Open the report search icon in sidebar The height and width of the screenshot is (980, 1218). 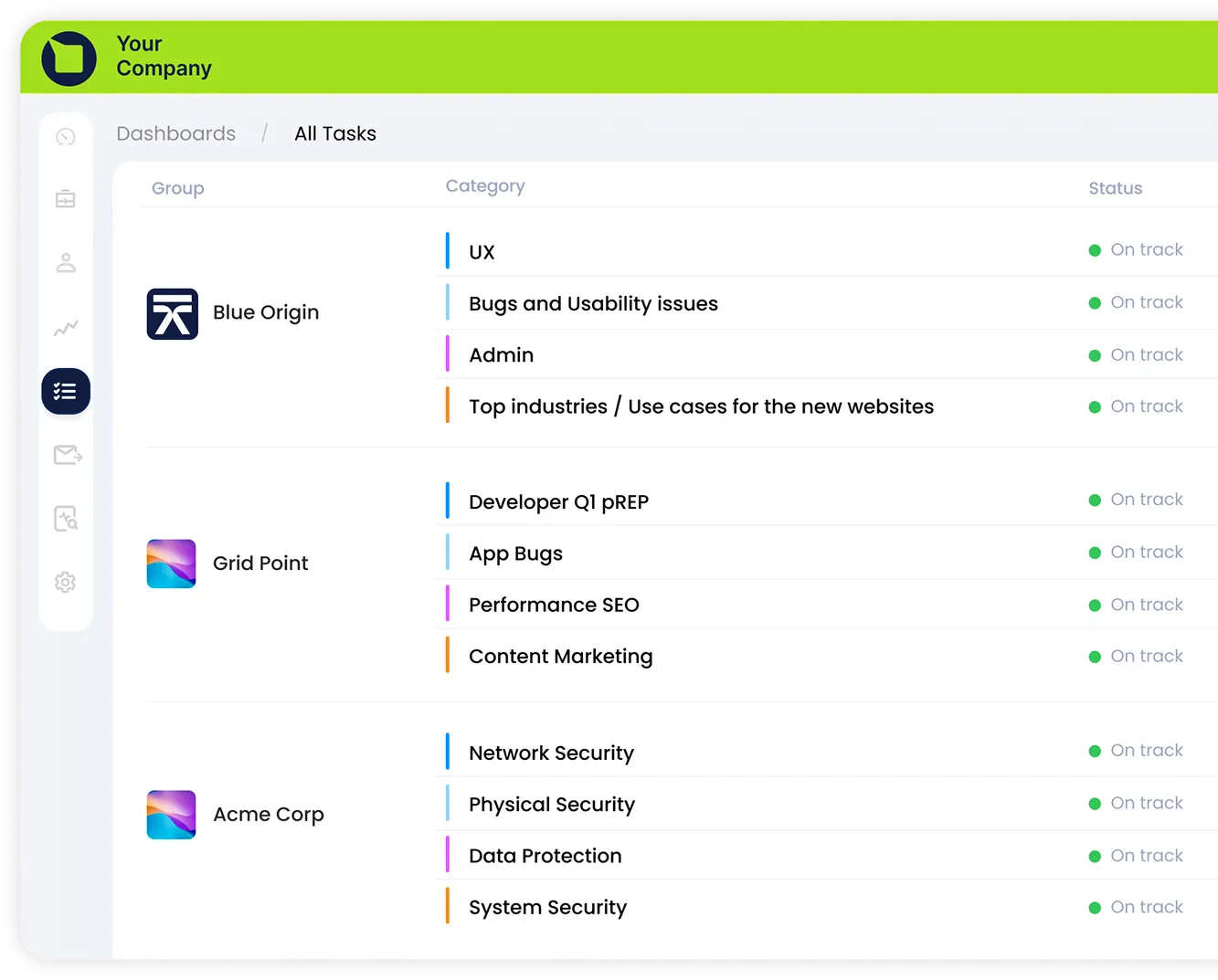point(66,519)
